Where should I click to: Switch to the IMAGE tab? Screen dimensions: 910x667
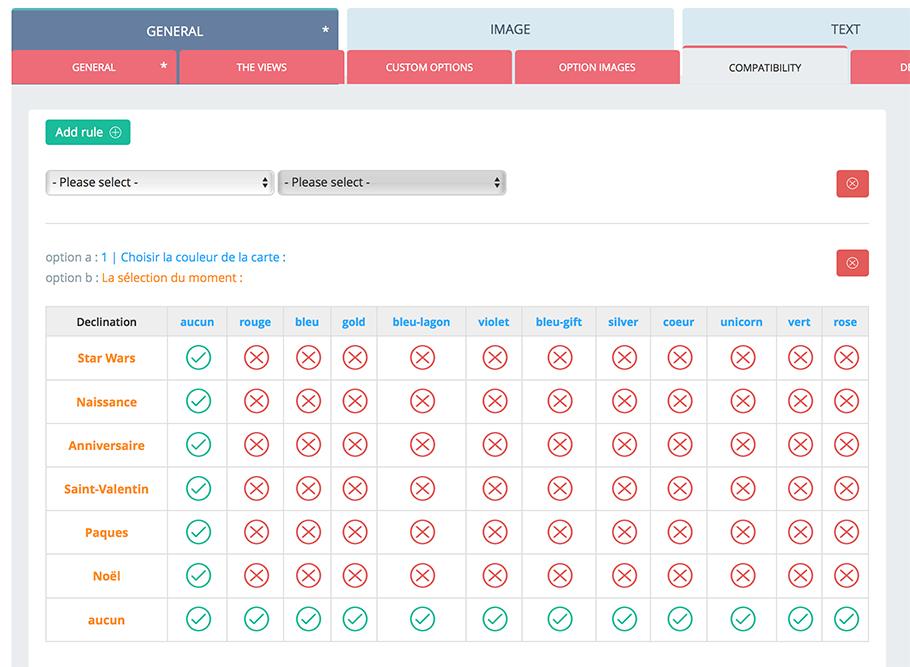pyautogui.click(x=510, y=29)
